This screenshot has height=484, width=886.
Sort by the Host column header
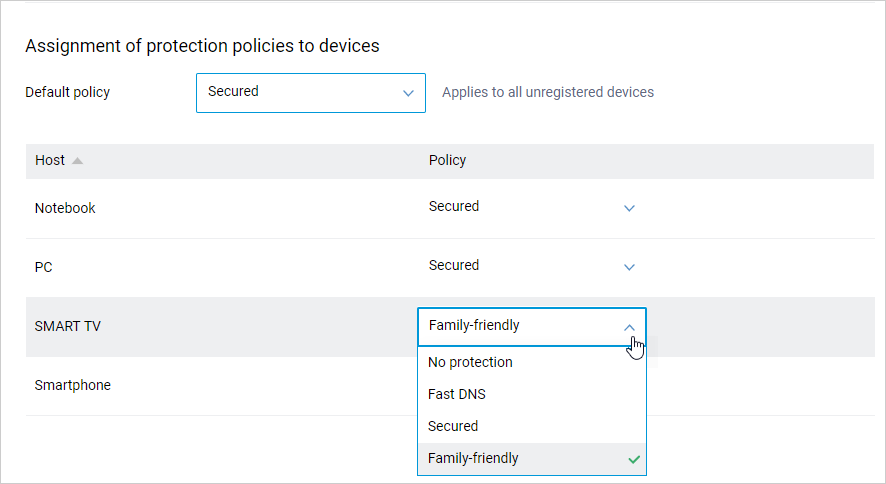pos(50,160)
